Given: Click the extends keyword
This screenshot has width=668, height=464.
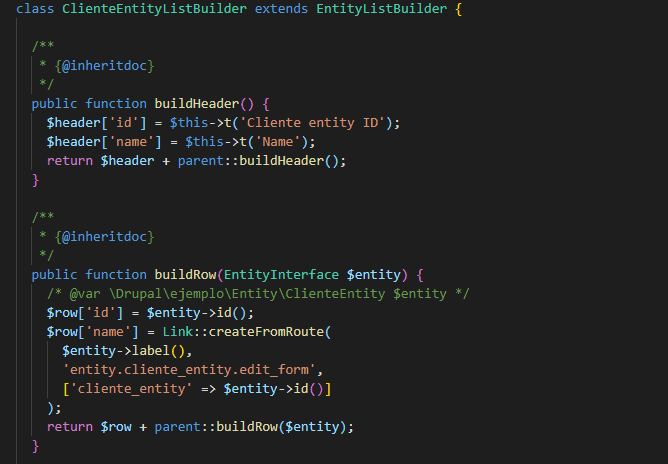Looking at the screenshot, I should [x=281, y=9].
